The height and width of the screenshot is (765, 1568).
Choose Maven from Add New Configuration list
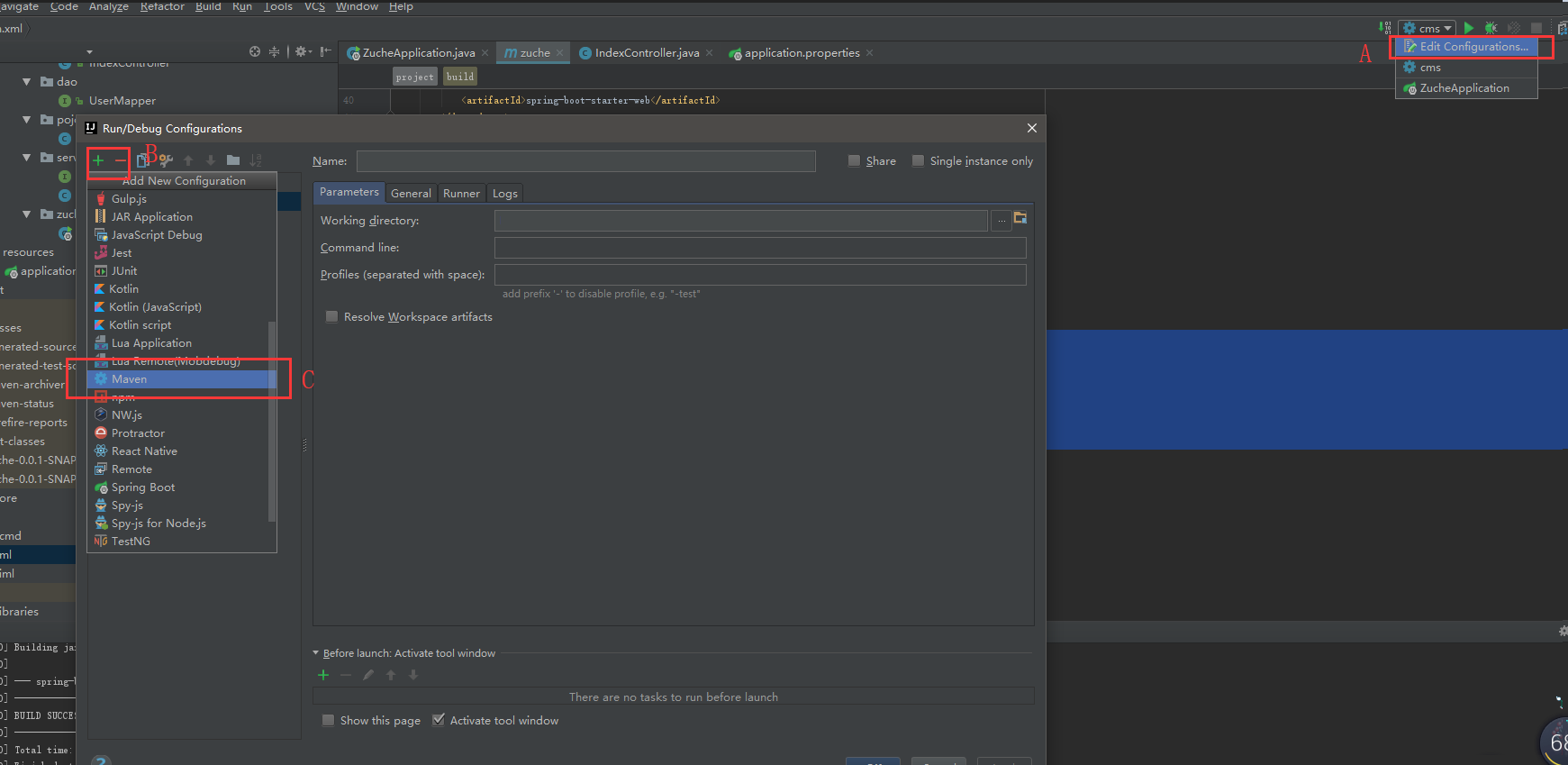[x=182, y=379]
